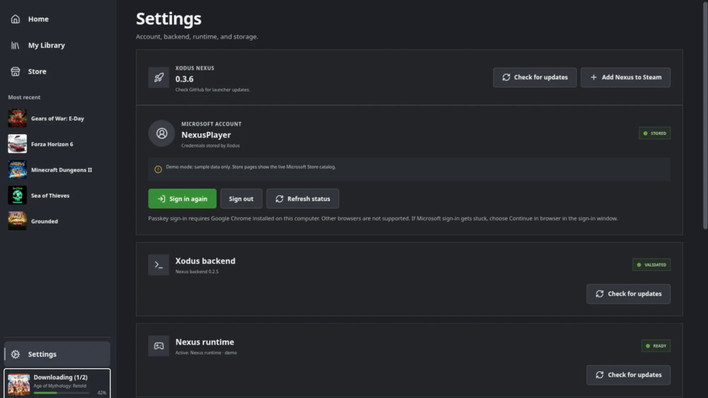Select Settings in the sidebar
Image resolution: width=708 pixels, height=398 pixels.
pyautogui.click(x=57, y=354)
